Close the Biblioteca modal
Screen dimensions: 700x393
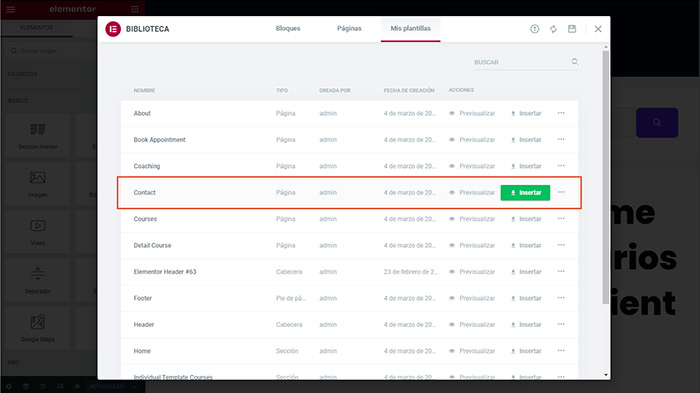tap(598, 29)
